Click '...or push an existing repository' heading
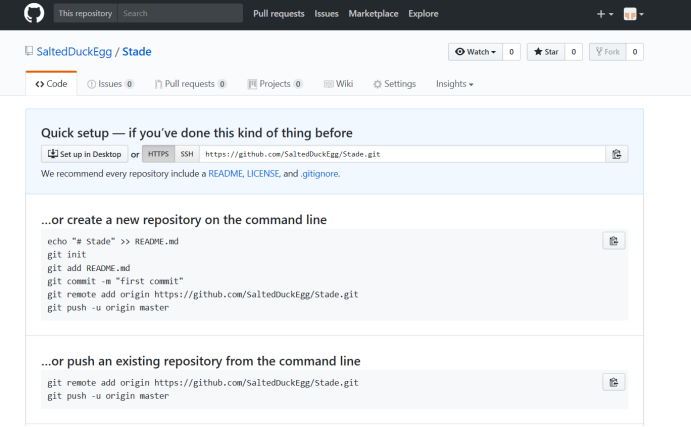Viewport: 691px width, 427px height. (x=201, y=361)
